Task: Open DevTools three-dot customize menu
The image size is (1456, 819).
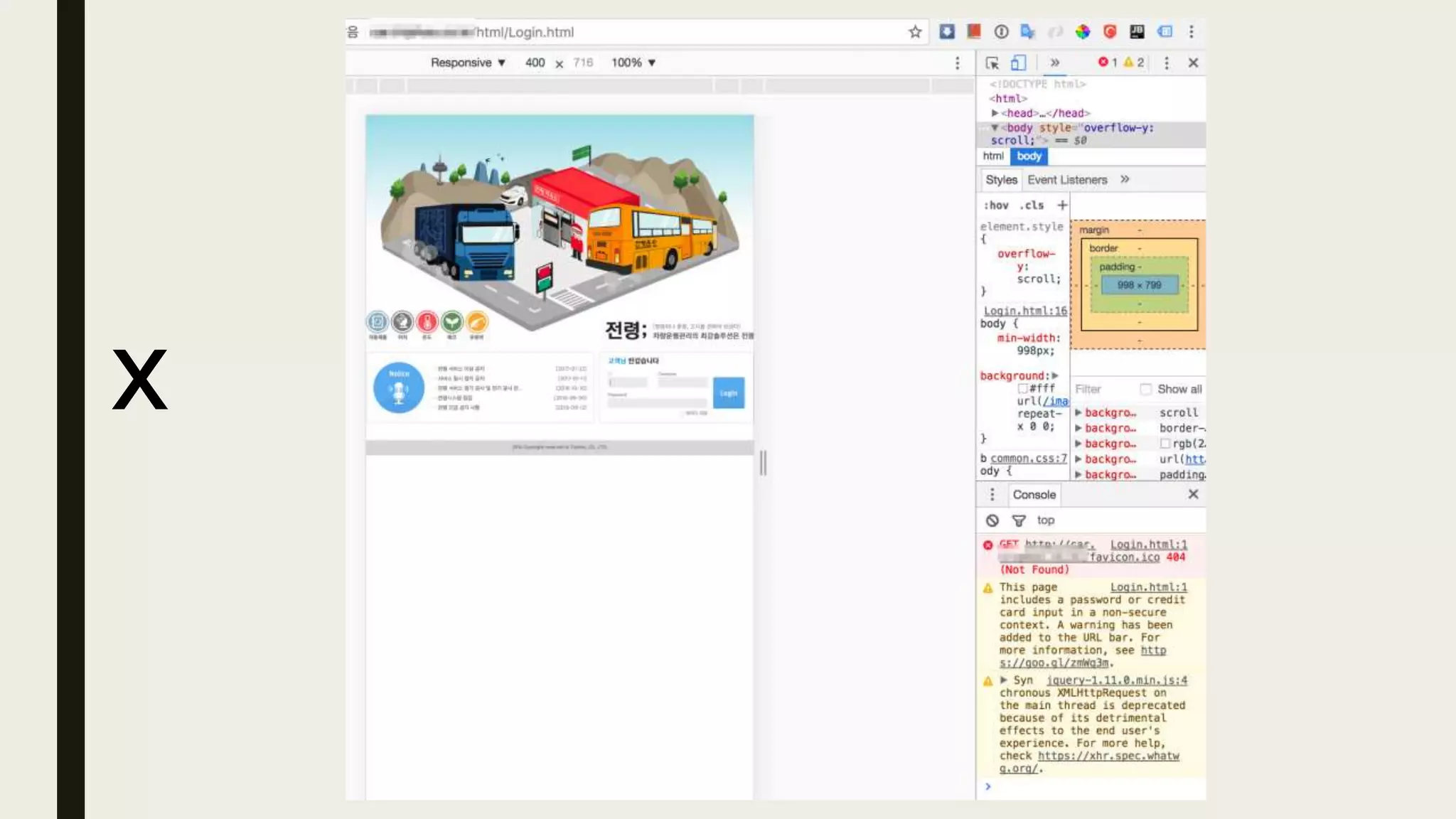Action: click(x=1167, y=63)
